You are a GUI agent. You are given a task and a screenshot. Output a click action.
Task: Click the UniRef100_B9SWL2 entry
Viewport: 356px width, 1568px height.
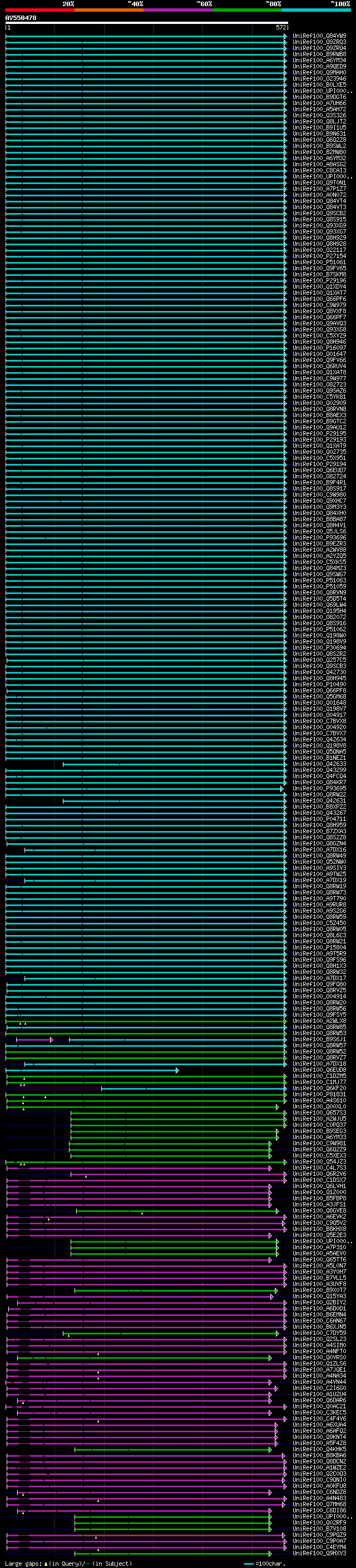(319, 146)
